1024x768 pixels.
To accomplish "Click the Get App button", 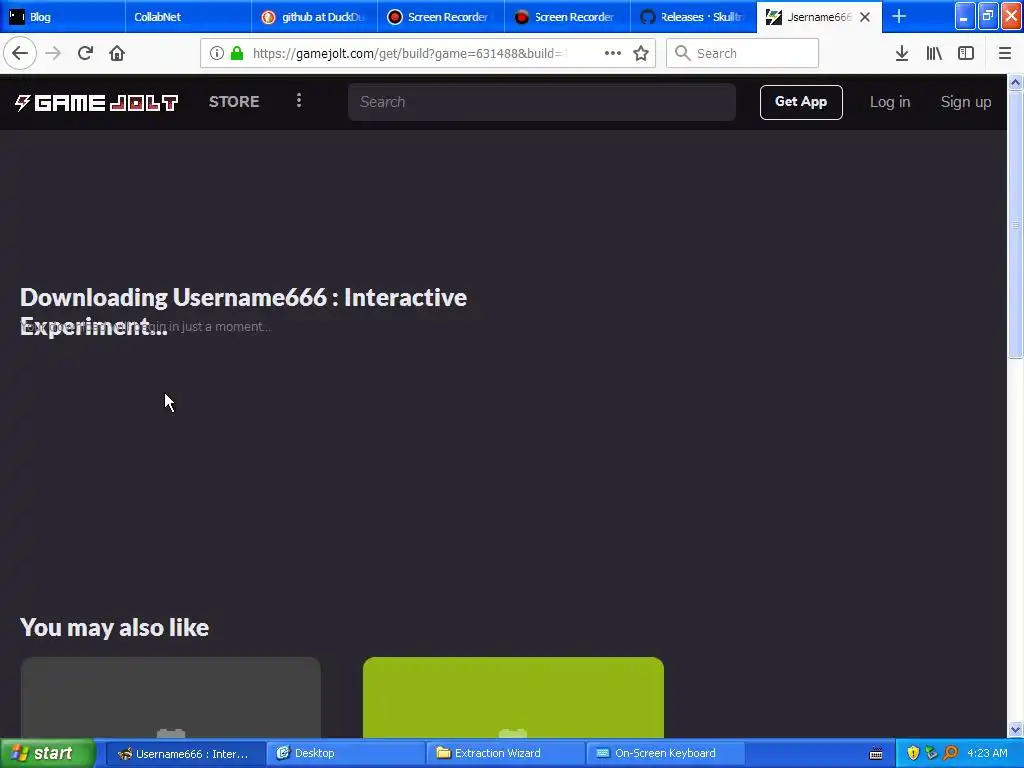I will click(801, 102).
